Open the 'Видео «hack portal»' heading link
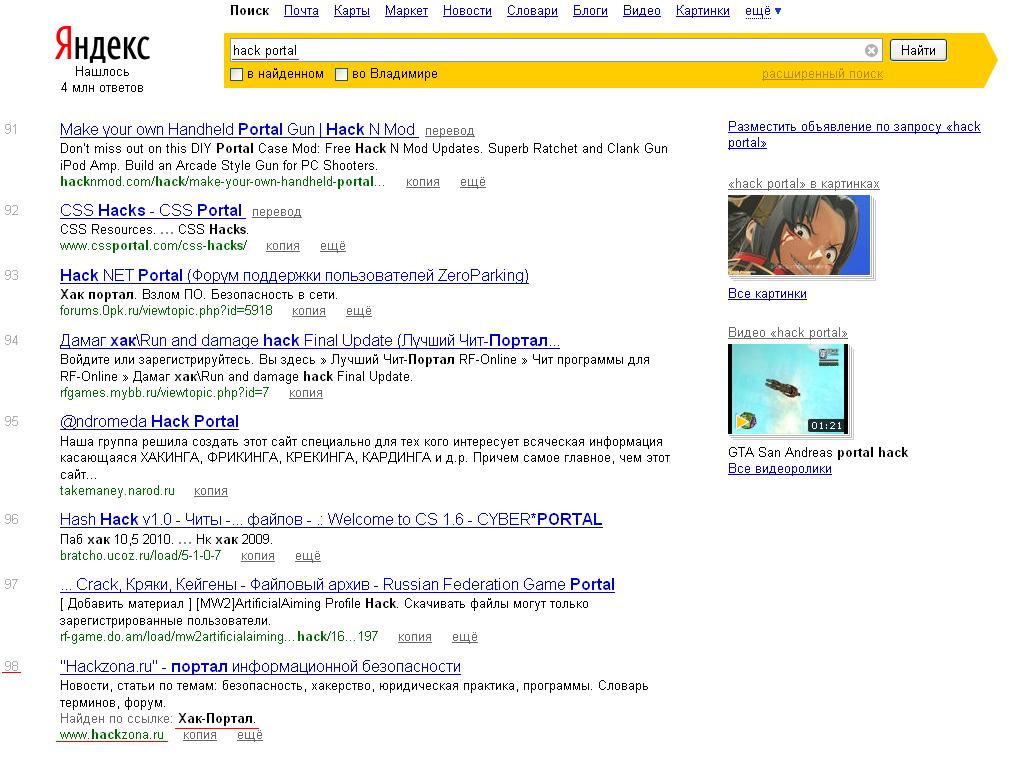Screen dimensions: 1026x758 (787, 333)
